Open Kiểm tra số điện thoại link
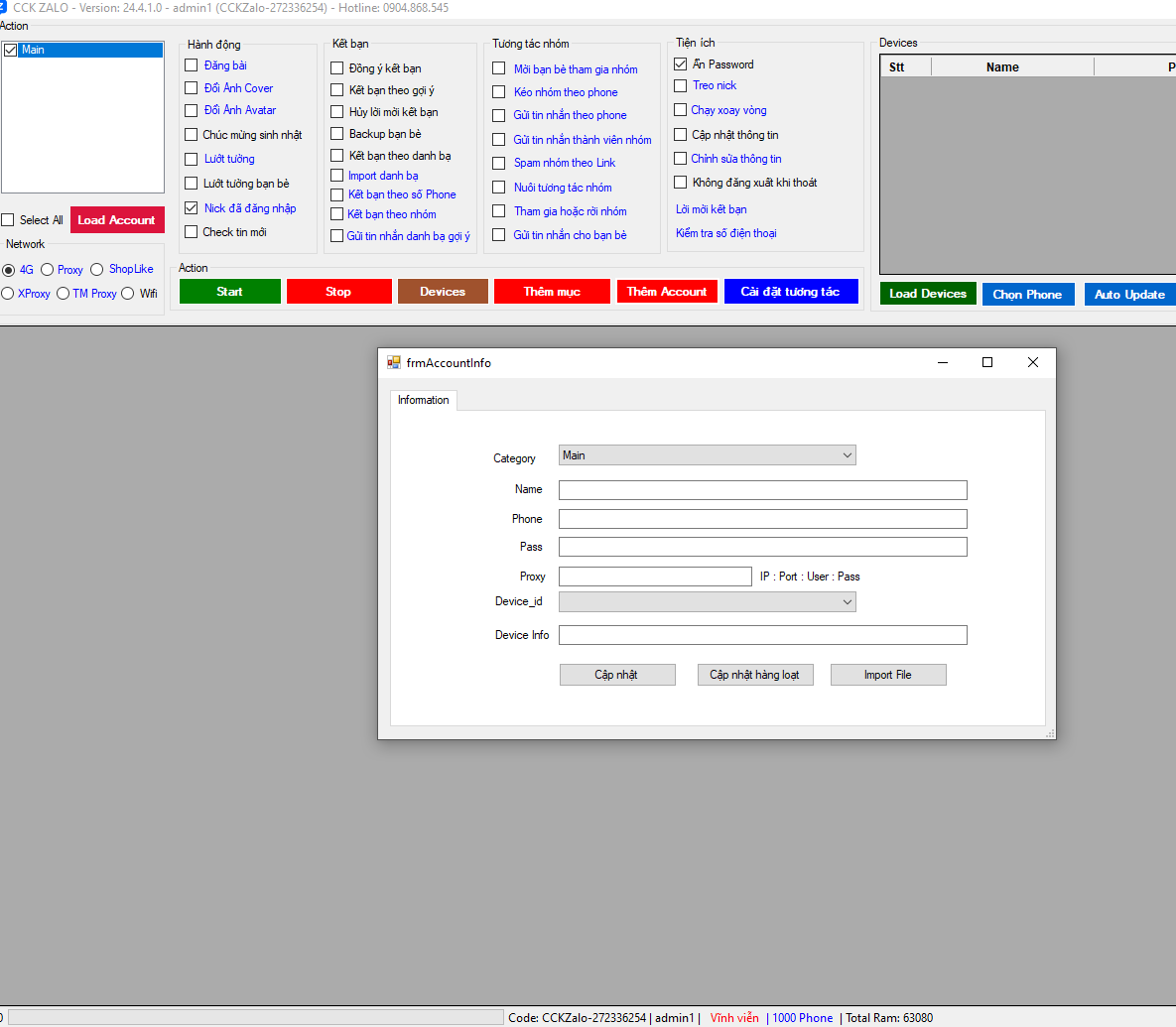This screenshot has width=1176, height=1027. click(x=726, y=233)
